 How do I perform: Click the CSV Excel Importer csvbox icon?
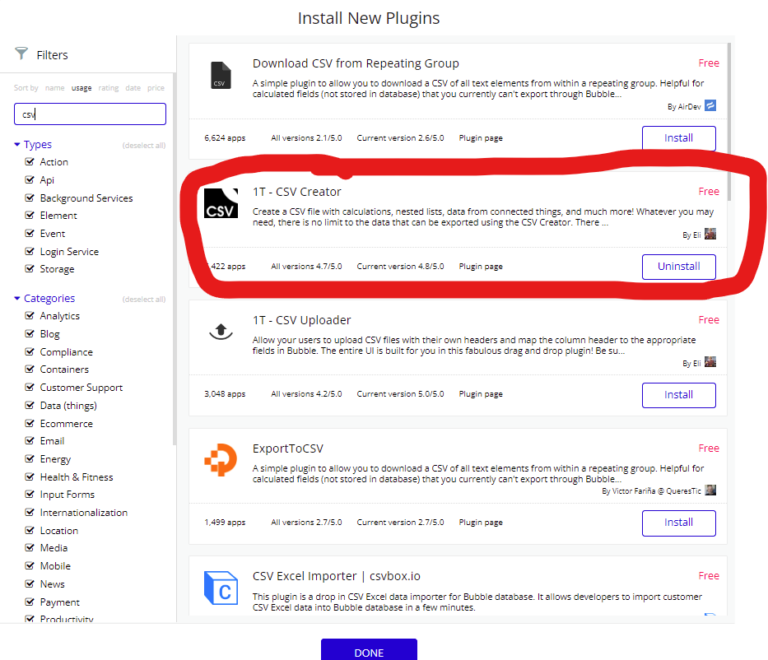[220, 587]
